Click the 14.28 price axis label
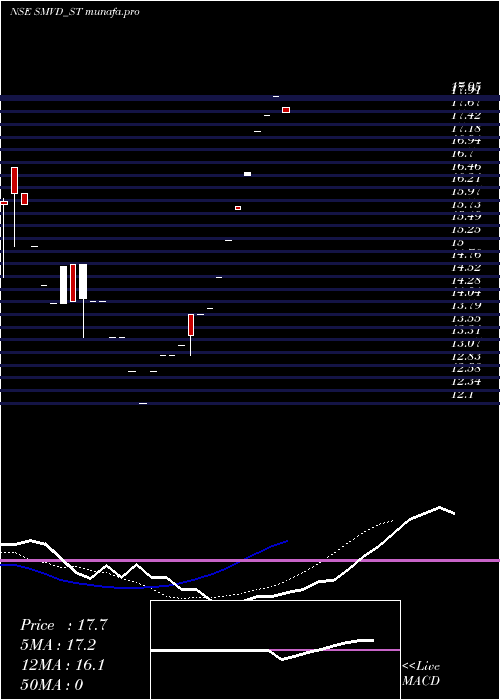500x700 pixels. click(x=466, y=280)
